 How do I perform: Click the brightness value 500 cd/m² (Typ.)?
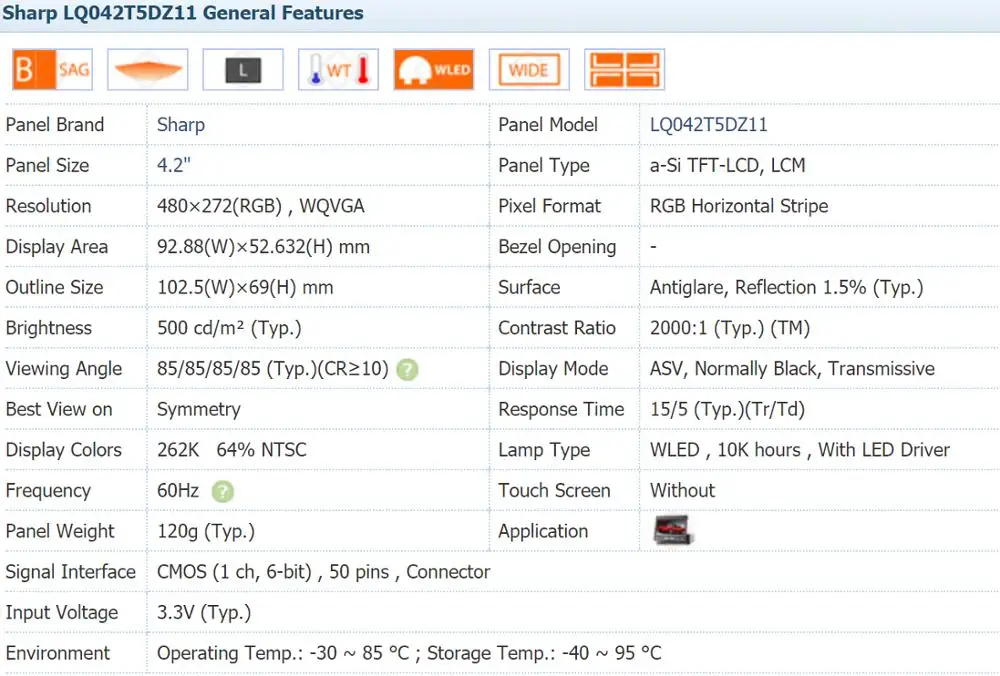click(x=230, y=328)
